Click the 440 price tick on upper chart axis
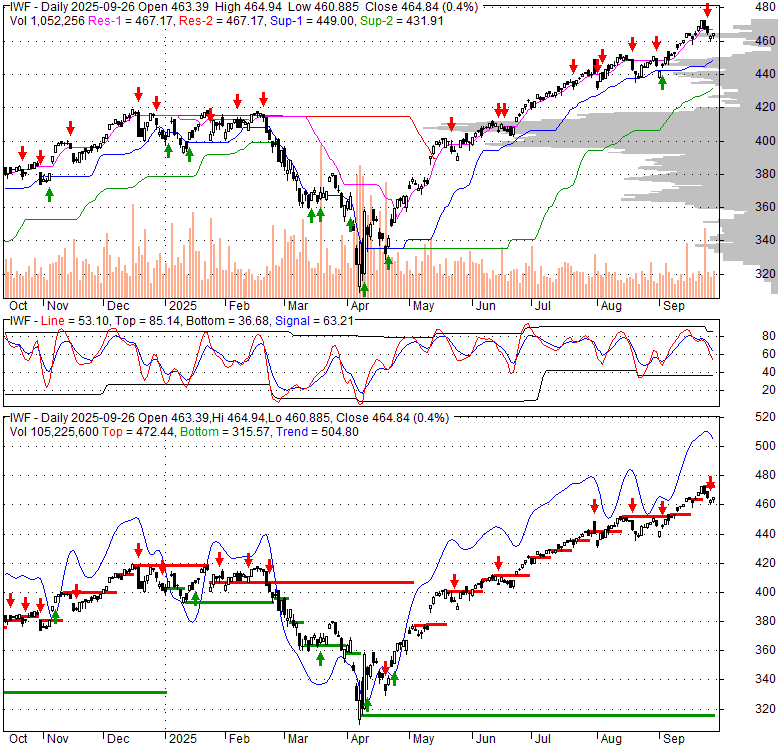The width and height of the screenshot is (780, 745). click(x=765, y=74)
